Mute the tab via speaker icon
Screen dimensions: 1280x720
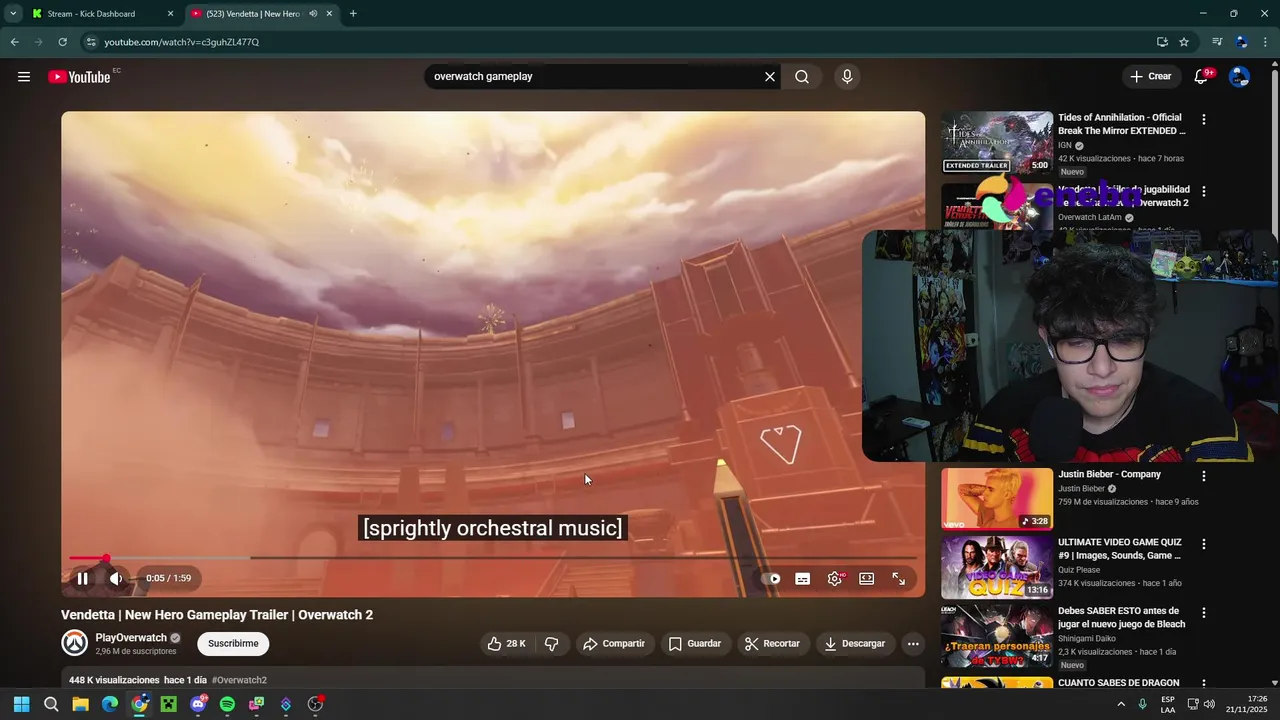[313, 14]
